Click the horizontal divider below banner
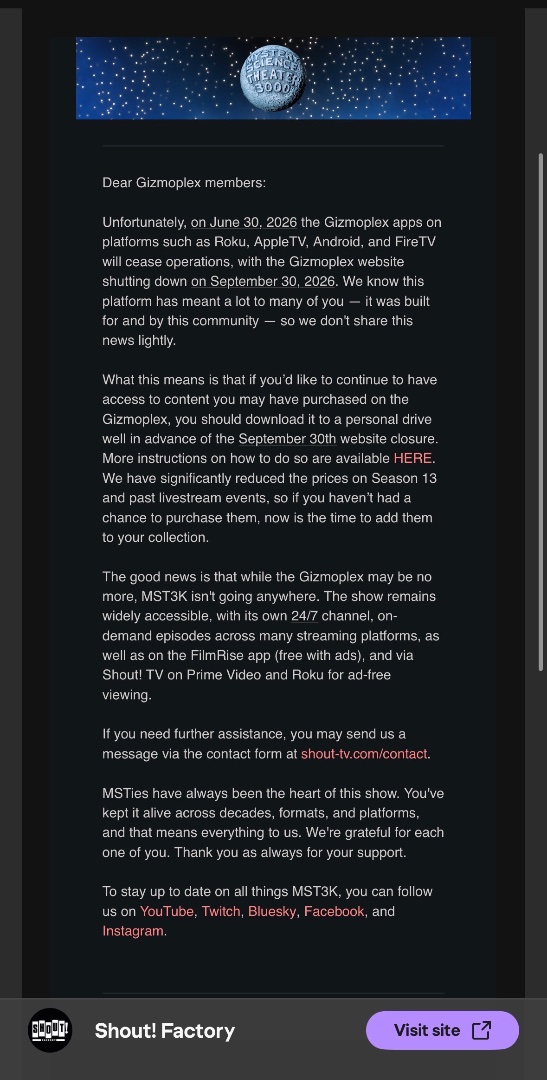The width and height of the screenshot is (547, 1080). click(x=274, y=146)
